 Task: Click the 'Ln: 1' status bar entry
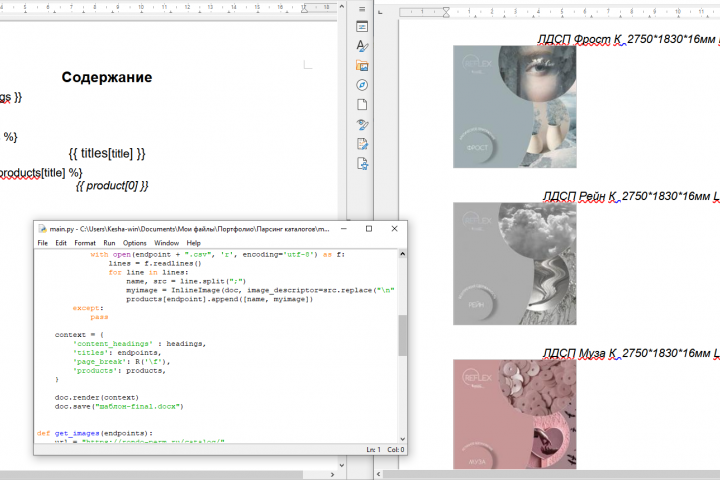[x=373, y=450]
